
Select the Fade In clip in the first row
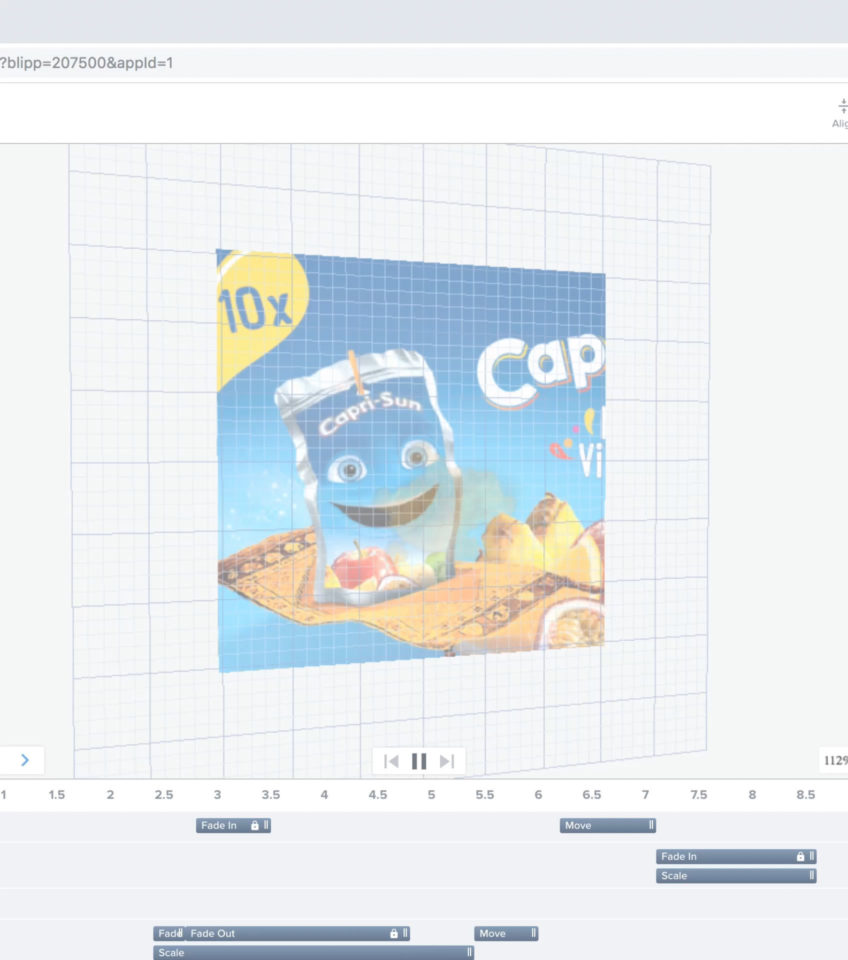coord(233,825)
